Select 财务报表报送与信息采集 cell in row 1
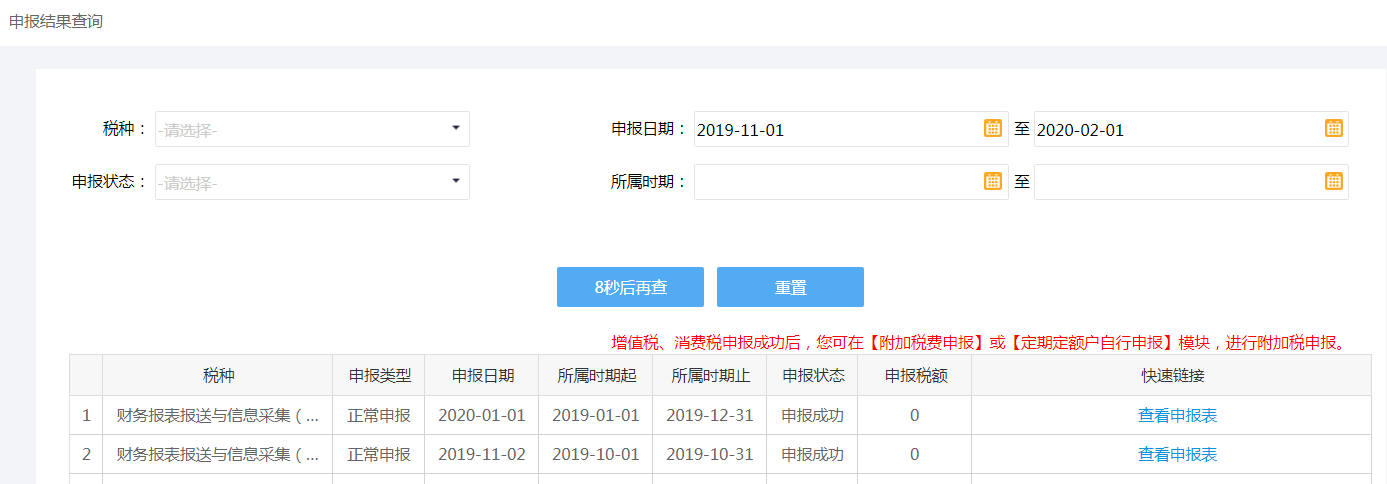Viewport: 1387px width, 484px height. point(218,415)
